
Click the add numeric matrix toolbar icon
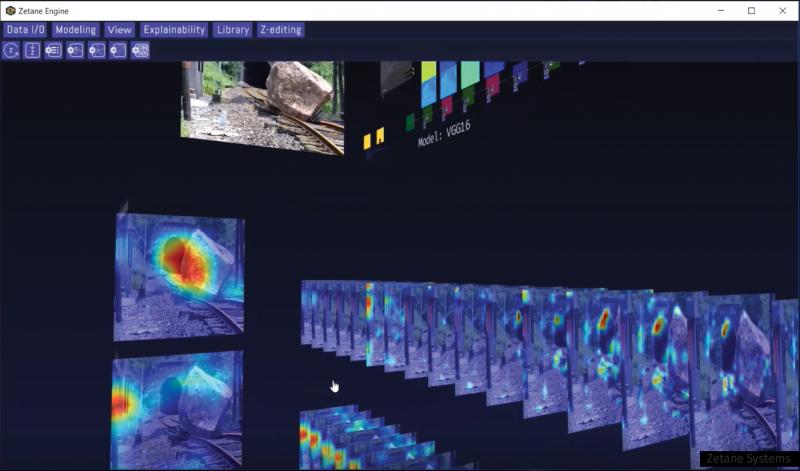click(x=140, y=51)
